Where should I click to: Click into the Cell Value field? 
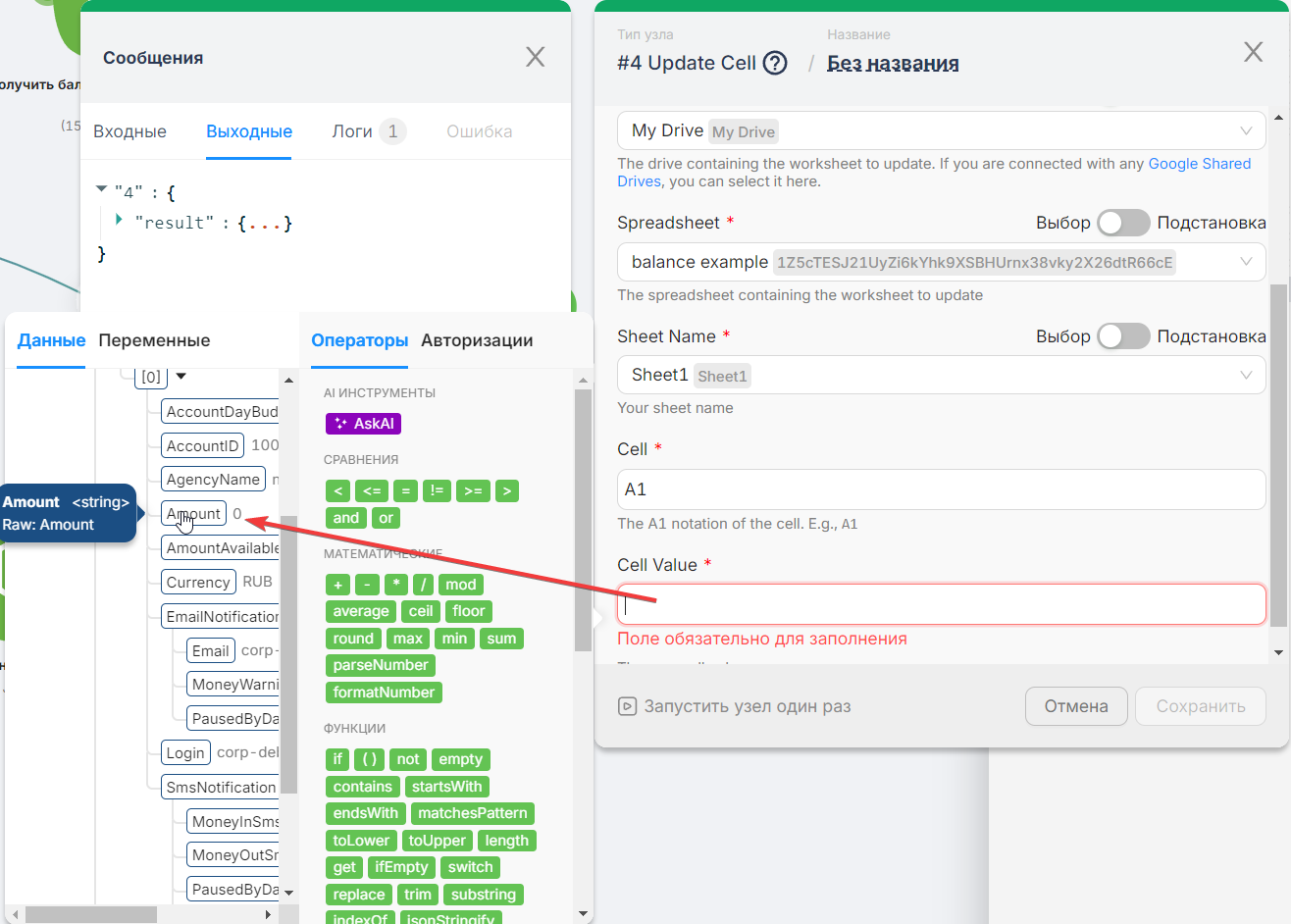point(941,604)
